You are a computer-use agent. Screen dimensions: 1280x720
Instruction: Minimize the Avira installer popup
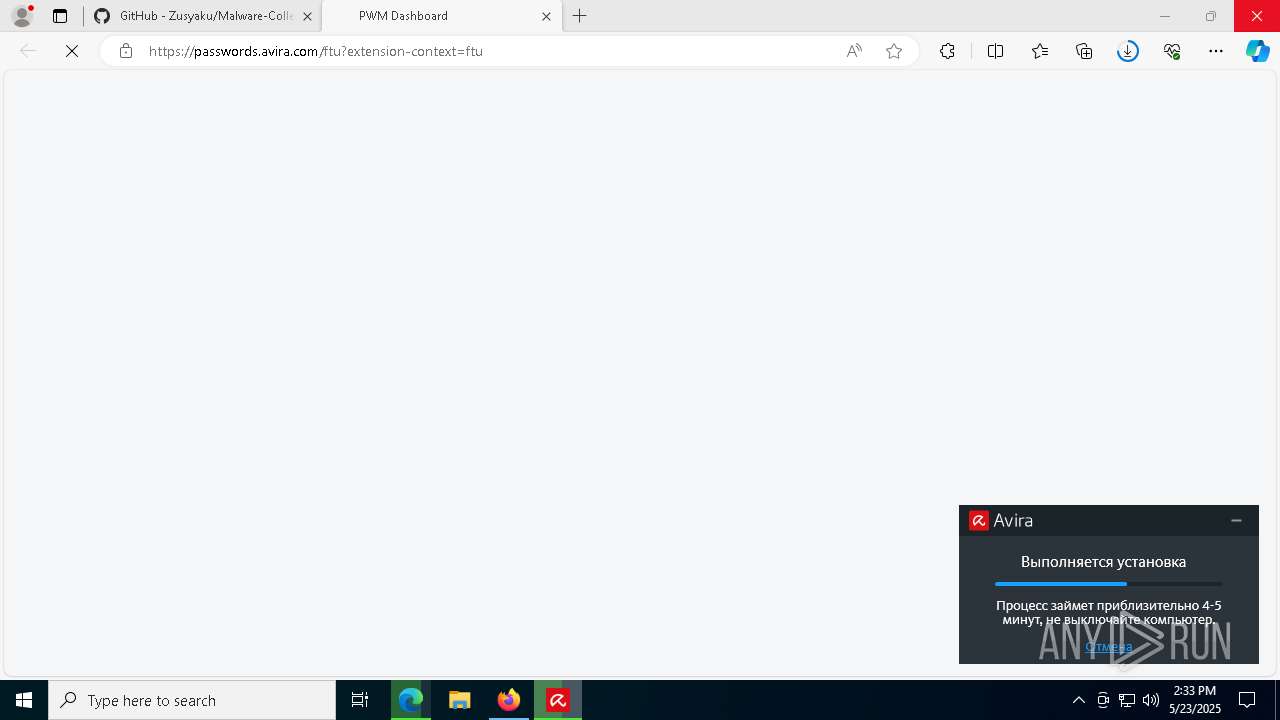pyautogui.click(x=1236, y=520)
